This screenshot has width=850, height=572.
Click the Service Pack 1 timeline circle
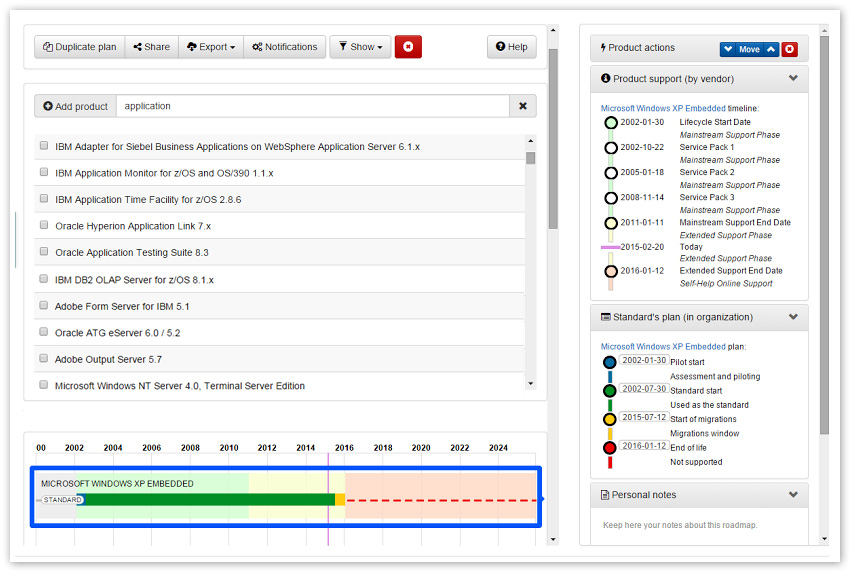coord(611,147)
